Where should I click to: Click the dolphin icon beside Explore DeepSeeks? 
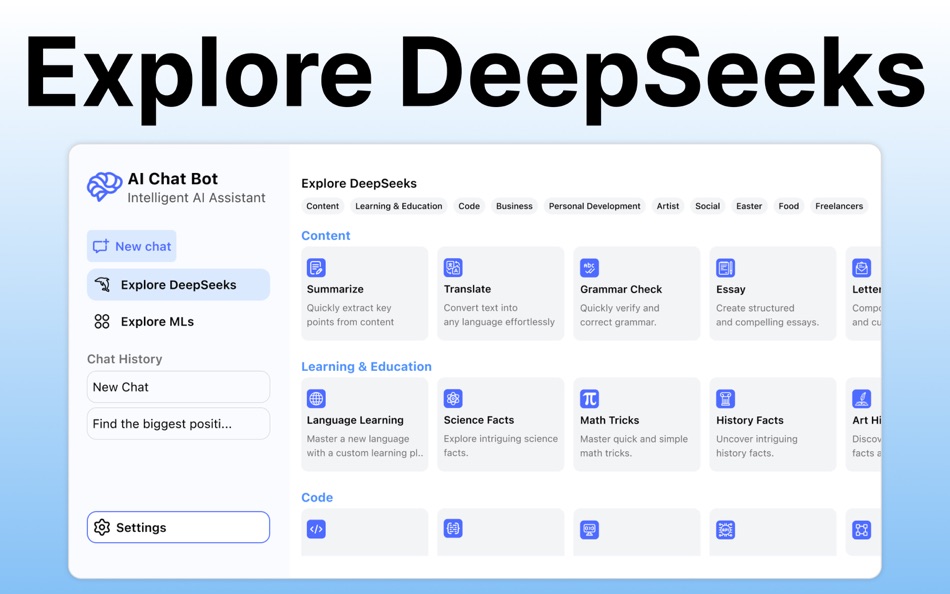tap(102, 285)
